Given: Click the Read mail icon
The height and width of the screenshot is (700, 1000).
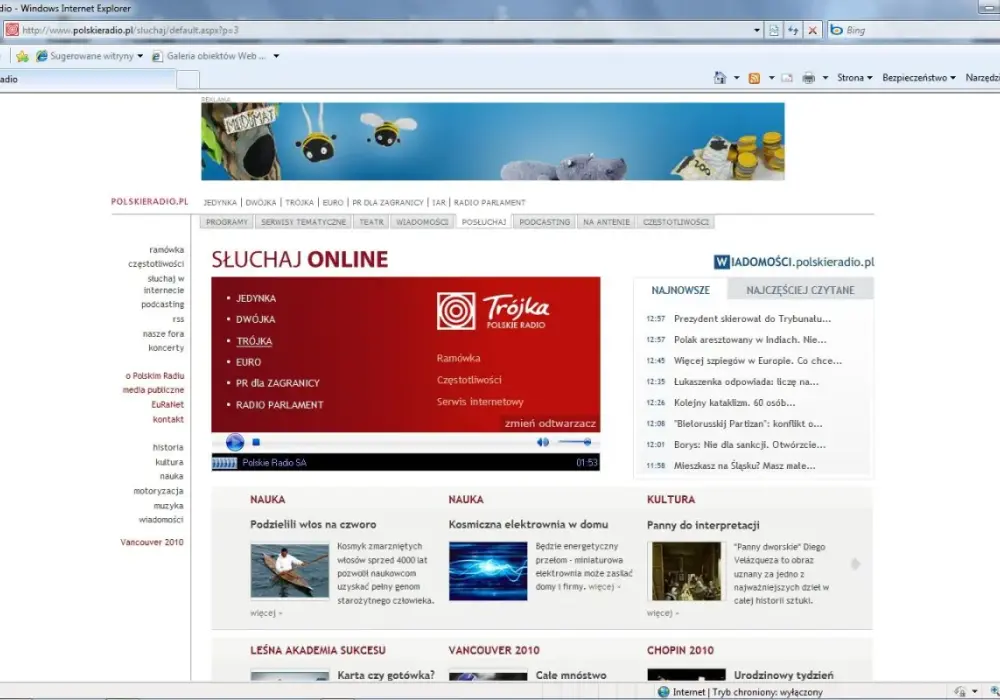Looking at the screenshot, I should click(787, 78).
